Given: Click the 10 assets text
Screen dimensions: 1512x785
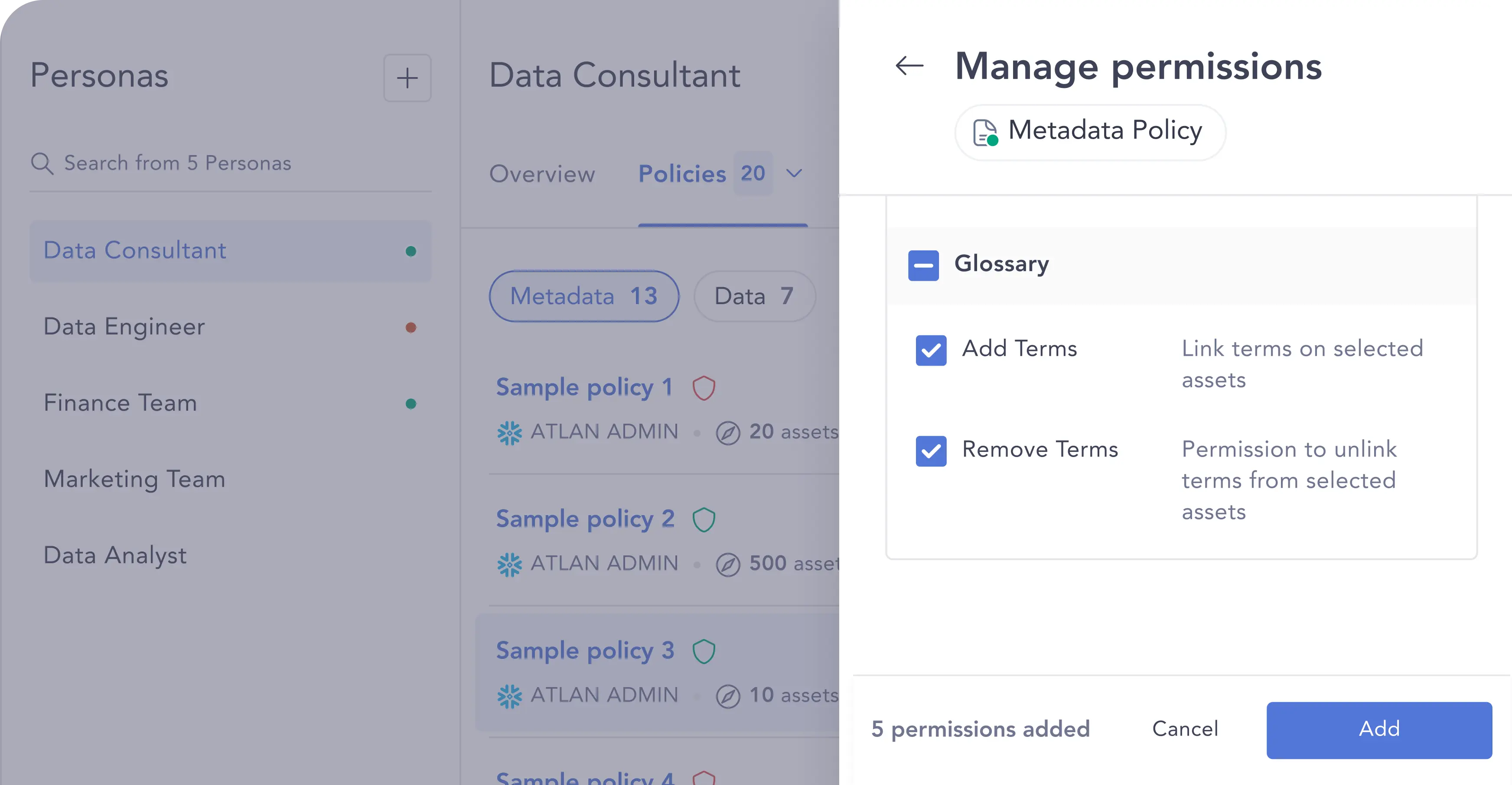Looking at the screenshot, I should [x=794, y=696].
